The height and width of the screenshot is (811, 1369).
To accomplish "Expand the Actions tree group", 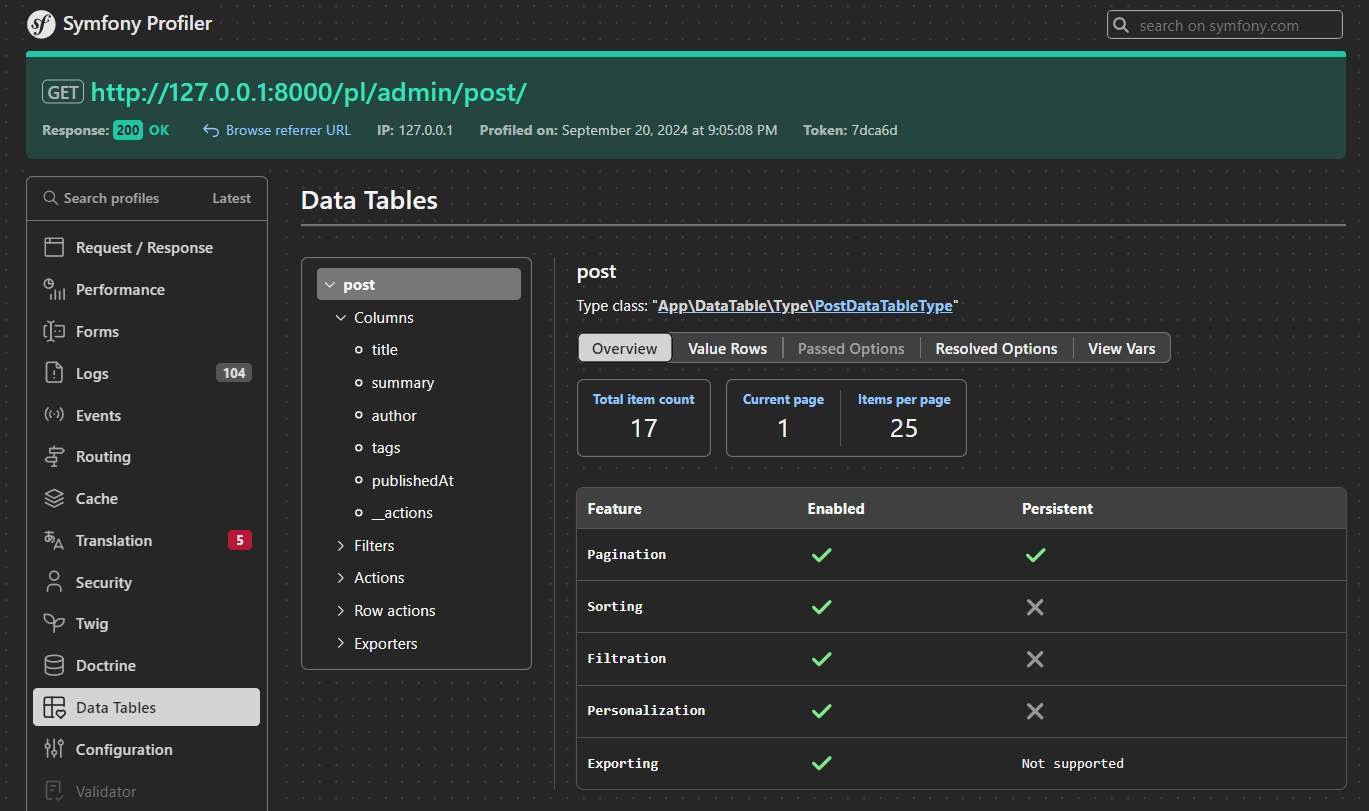I will 341,578.
